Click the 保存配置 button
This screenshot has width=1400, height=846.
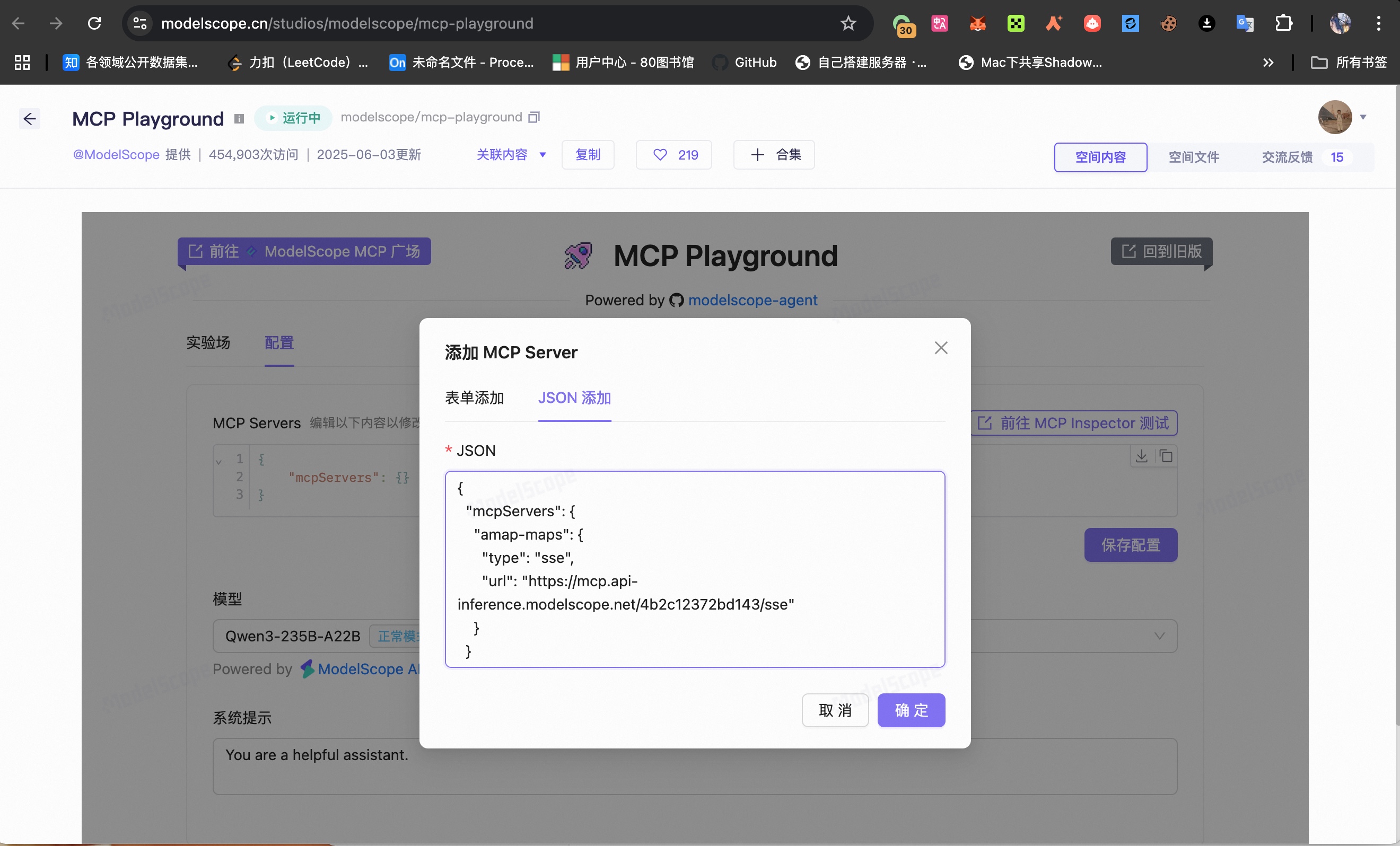[x=1131, y=545]
